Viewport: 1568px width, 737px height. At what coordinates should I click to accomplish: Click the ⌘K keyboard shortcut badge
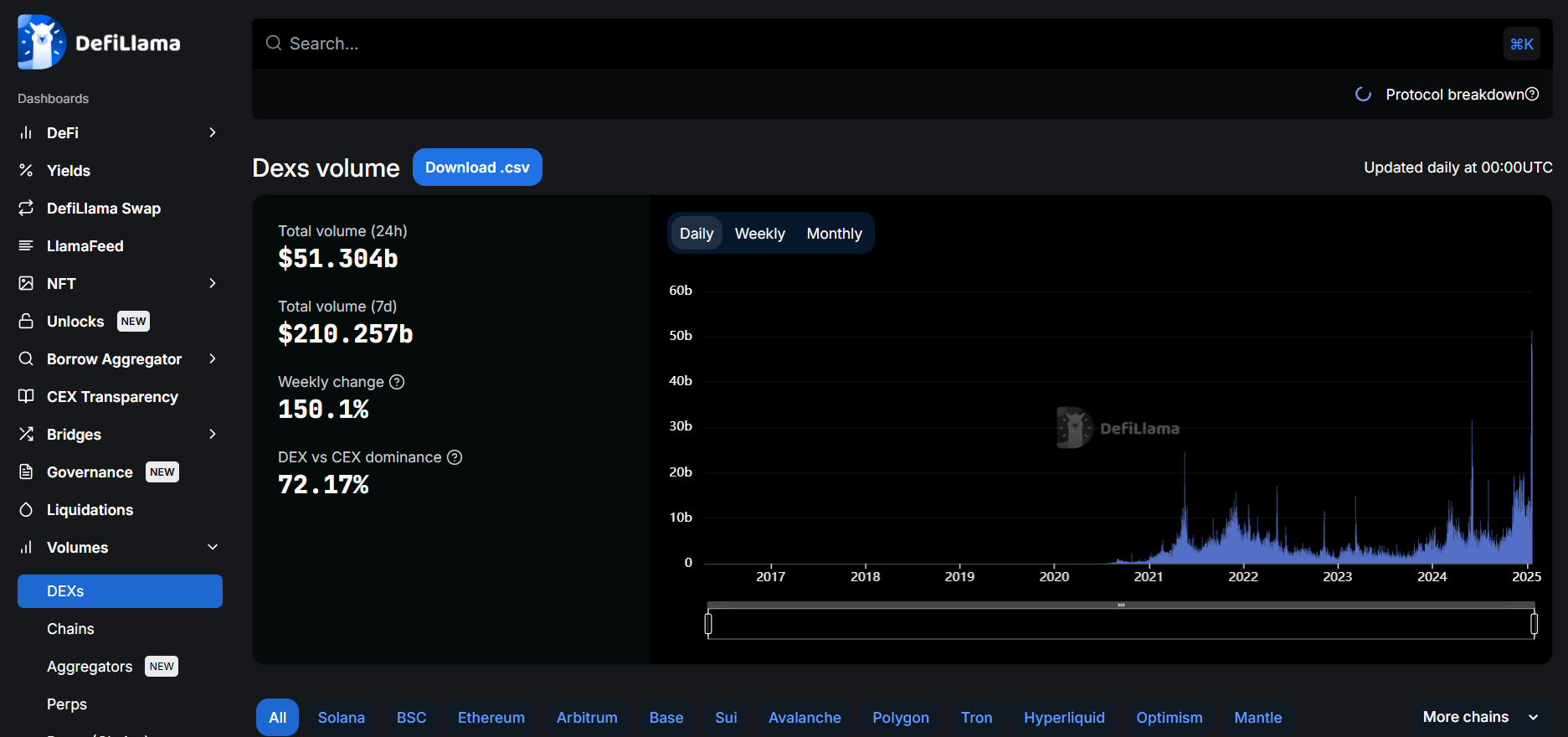(1522, 44)
